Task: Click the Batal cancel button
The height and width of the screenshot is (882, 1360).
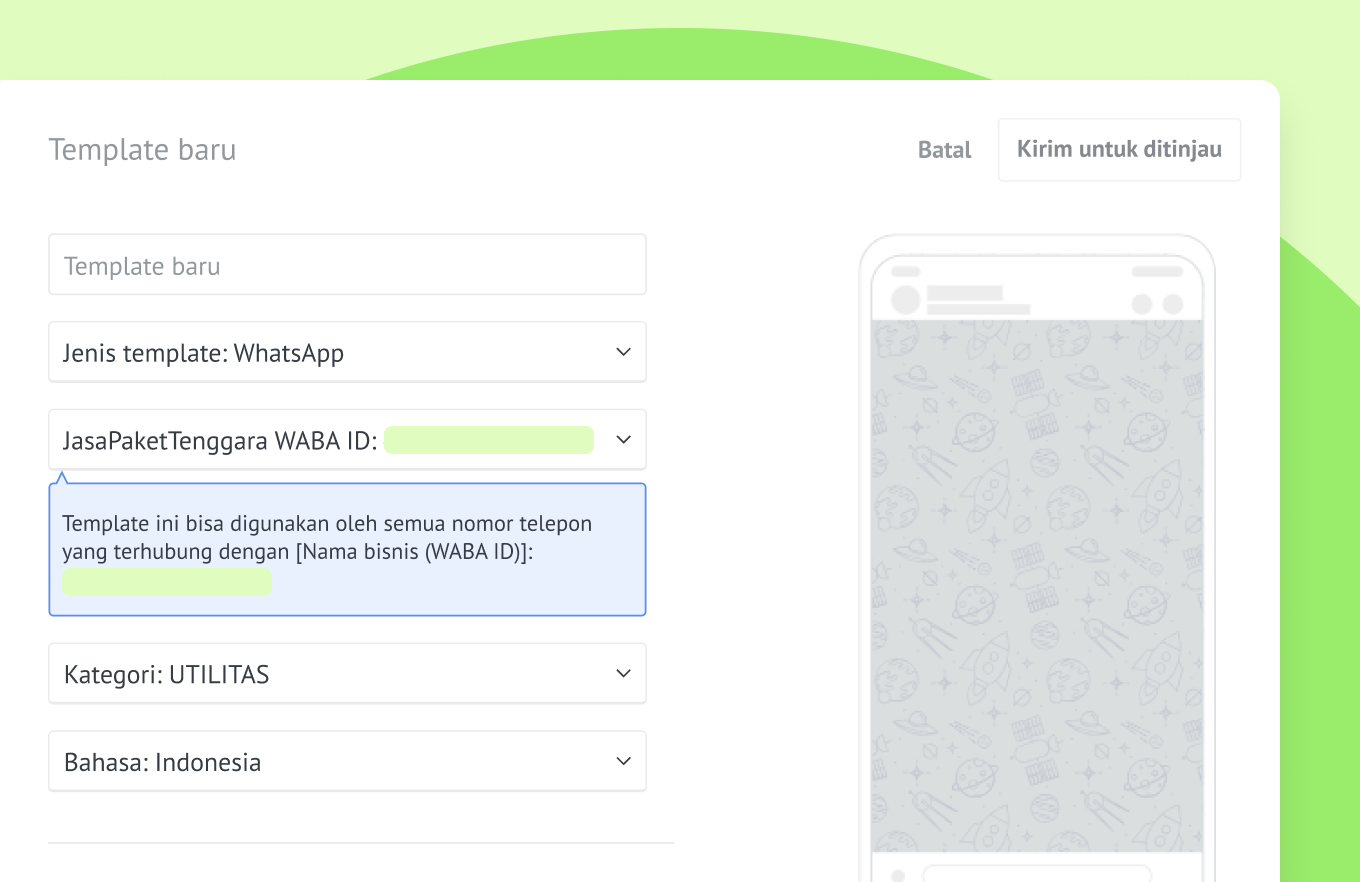Action: (944, 150)
